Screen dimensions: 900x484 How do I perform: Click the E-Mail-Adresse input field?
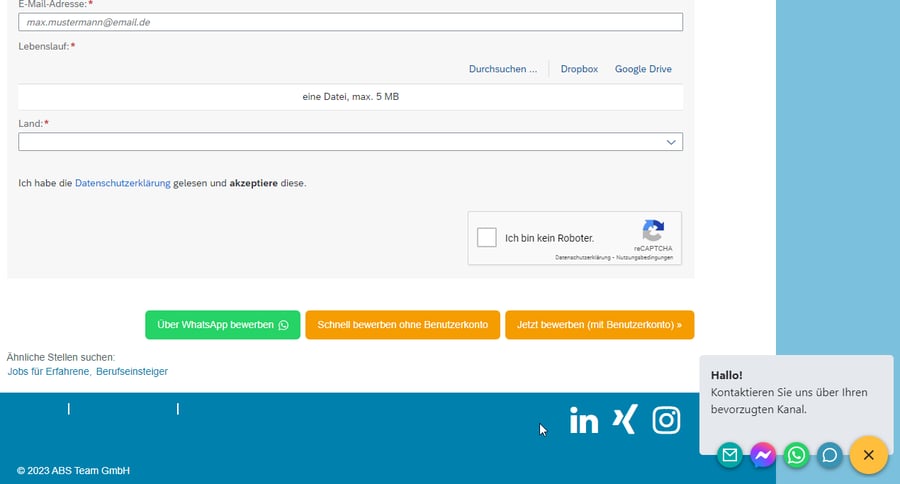click(x=350, y=21)
